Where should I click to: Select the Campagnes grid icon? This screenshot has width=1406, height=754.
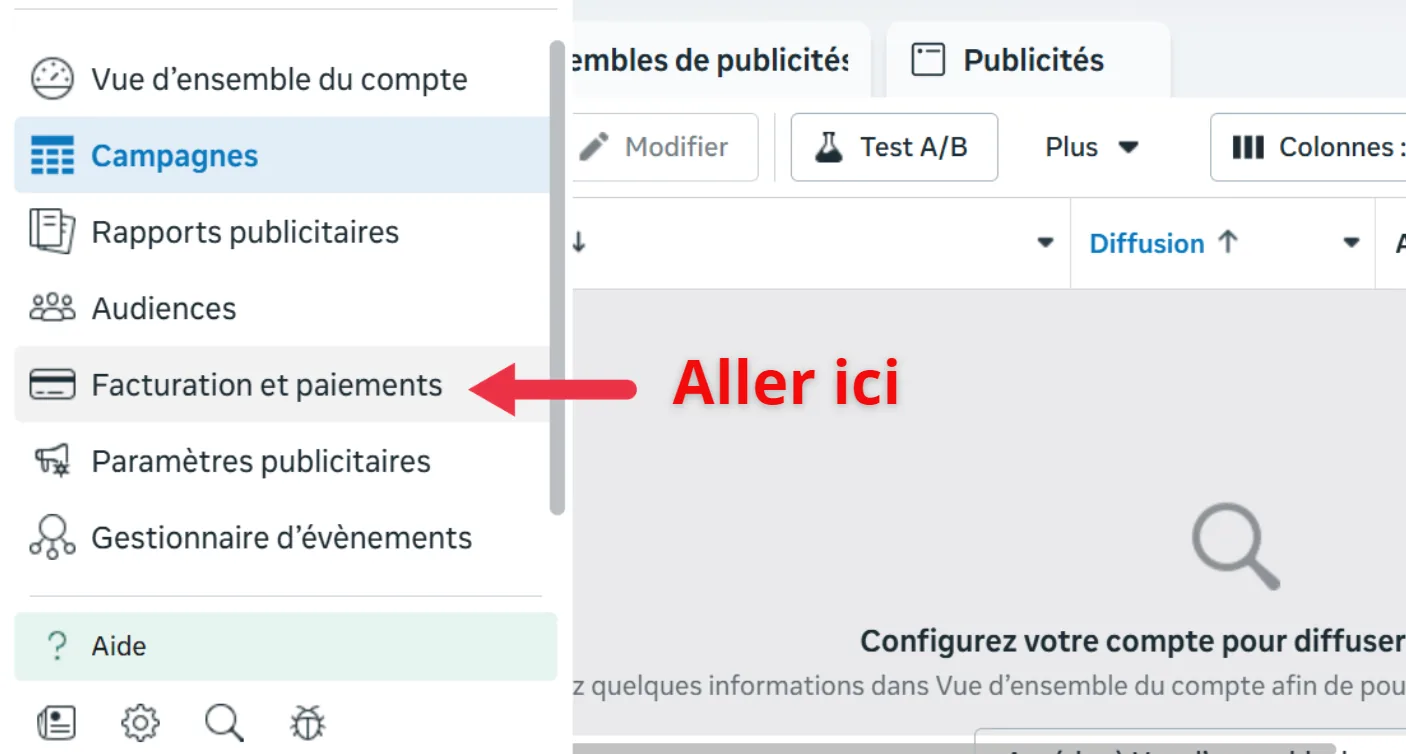pos(52,155)
